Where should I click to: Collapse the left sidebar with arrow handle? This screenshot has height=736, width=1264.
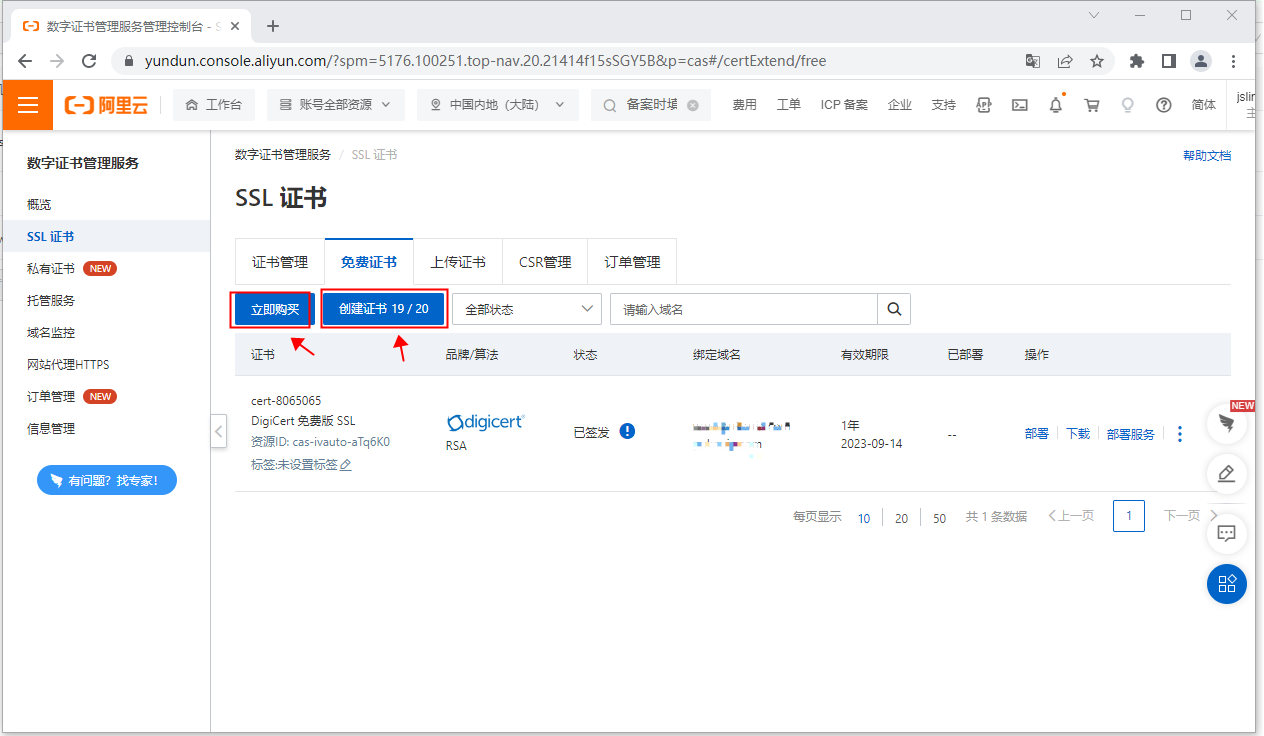pos(218,432)
